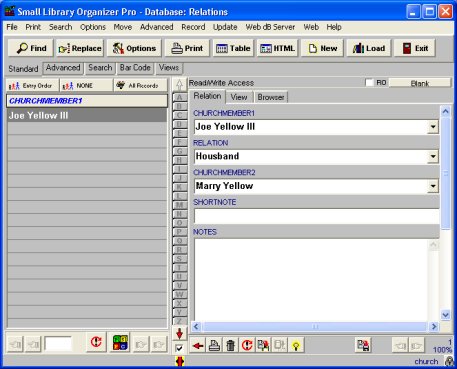The width and height of the screenshot is (457, 369).
Task: Click the grayed-out icon left of light bulb
Action: (280, 346)
